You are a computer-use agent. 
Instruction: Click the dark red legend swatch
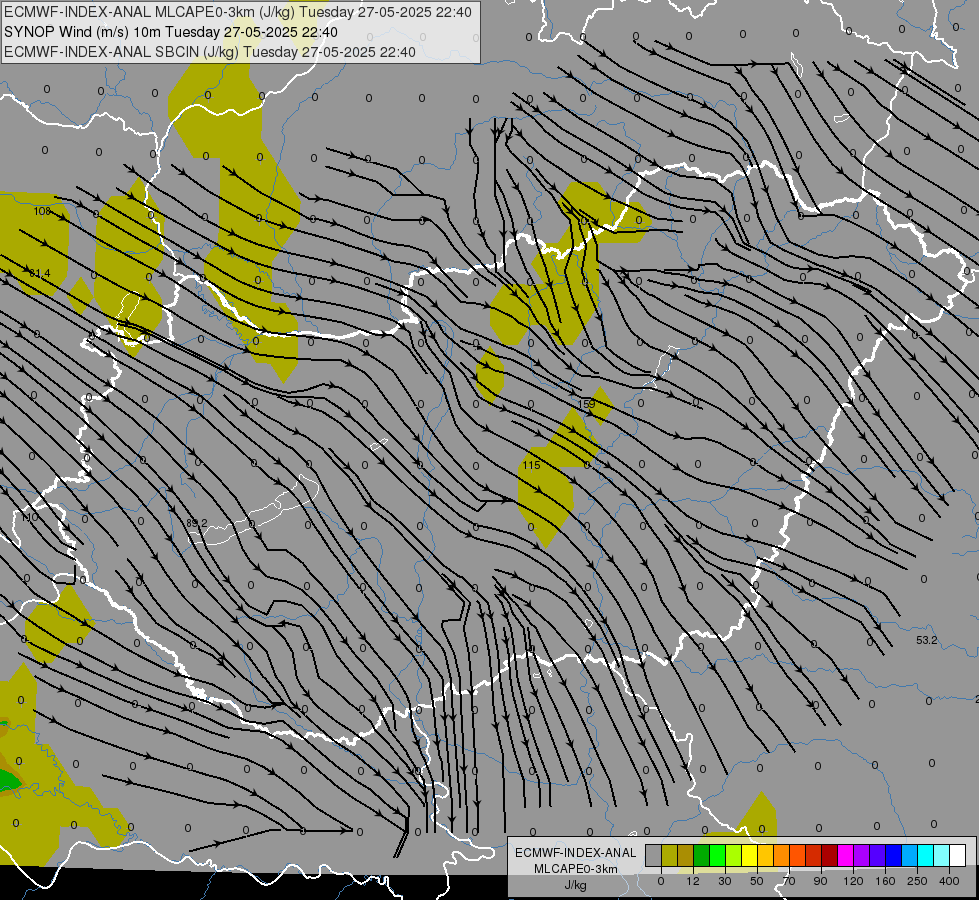click(829, 855)
